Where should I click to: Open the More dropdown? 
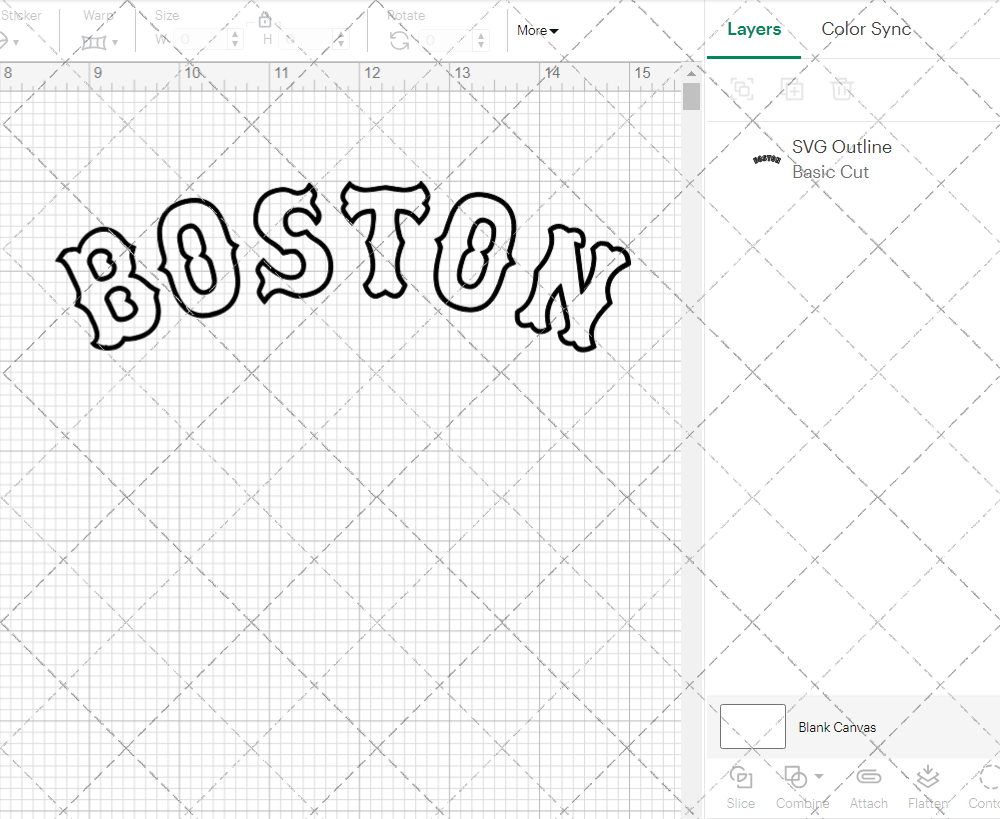click(x=537, y=31)
